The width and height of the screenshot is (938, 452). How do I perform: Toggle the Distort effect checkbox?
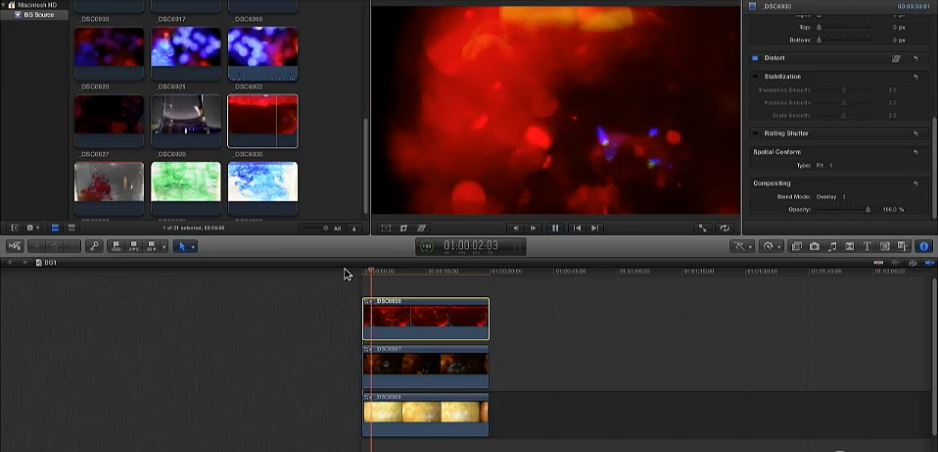click(755, 58)
